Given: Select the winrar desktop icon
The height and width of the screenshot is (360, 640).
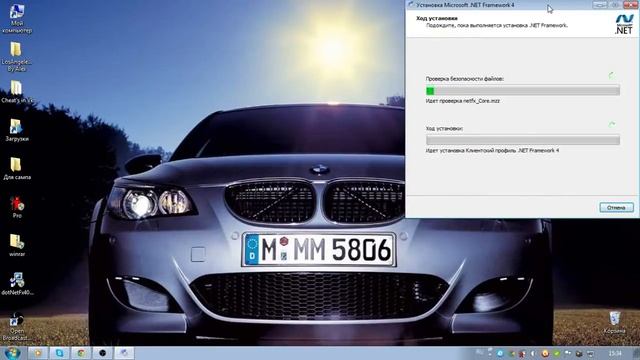Looking at the screenshot, I should [x=17, y=245].
